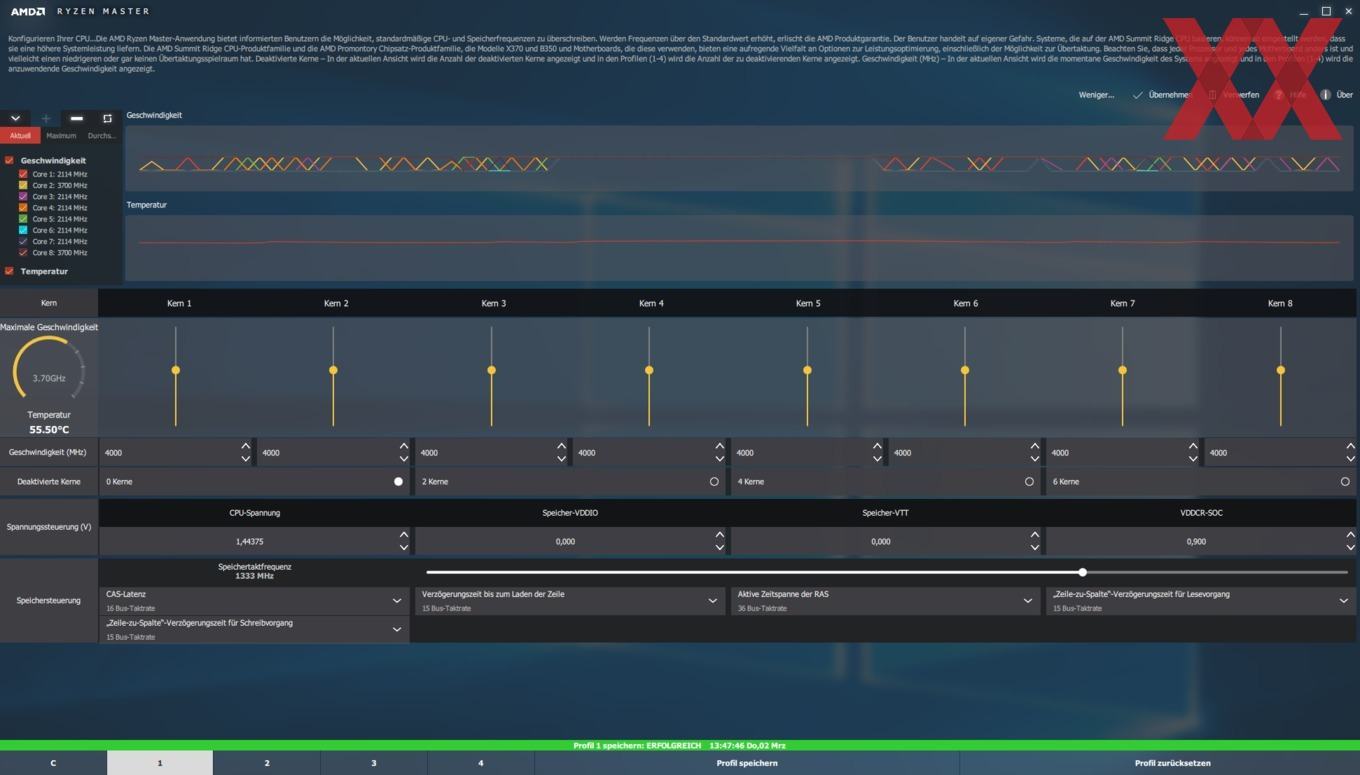Click the square reset icon beside the minus icon
1360x775 pixels.
(x=108, y=118)
